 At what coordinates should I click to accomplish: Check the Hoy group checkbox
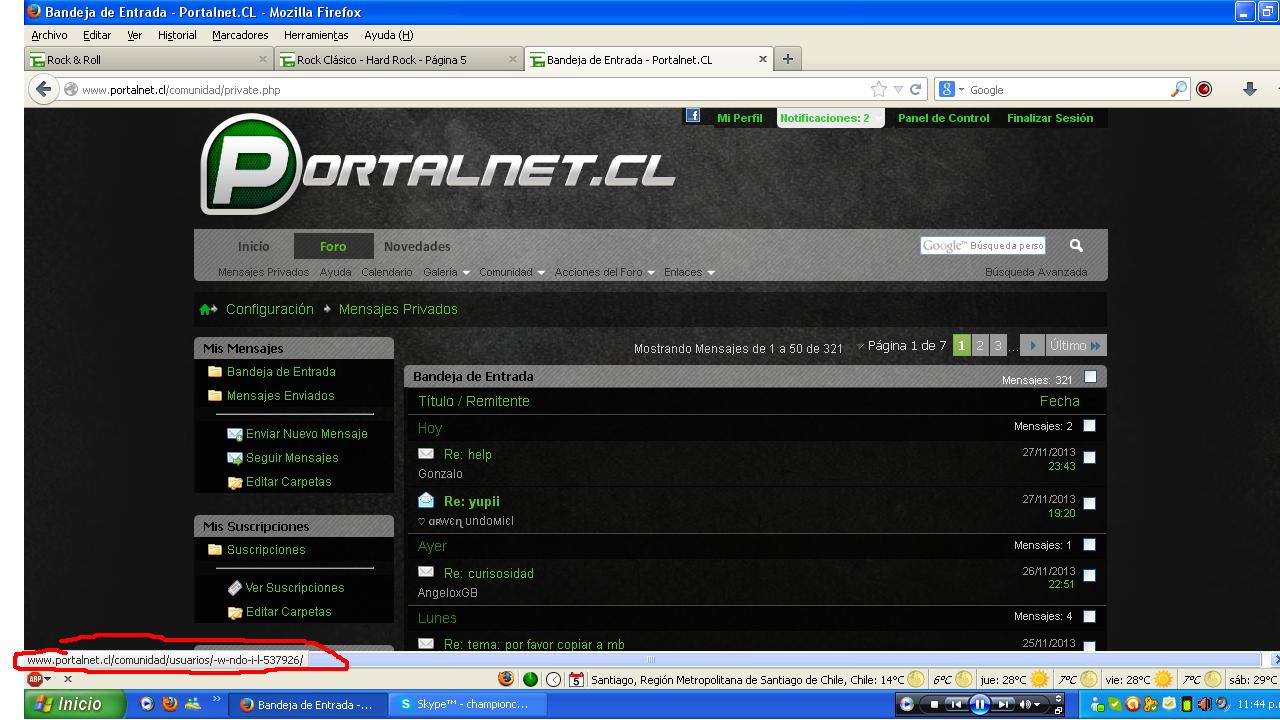tap(1089, 426)
